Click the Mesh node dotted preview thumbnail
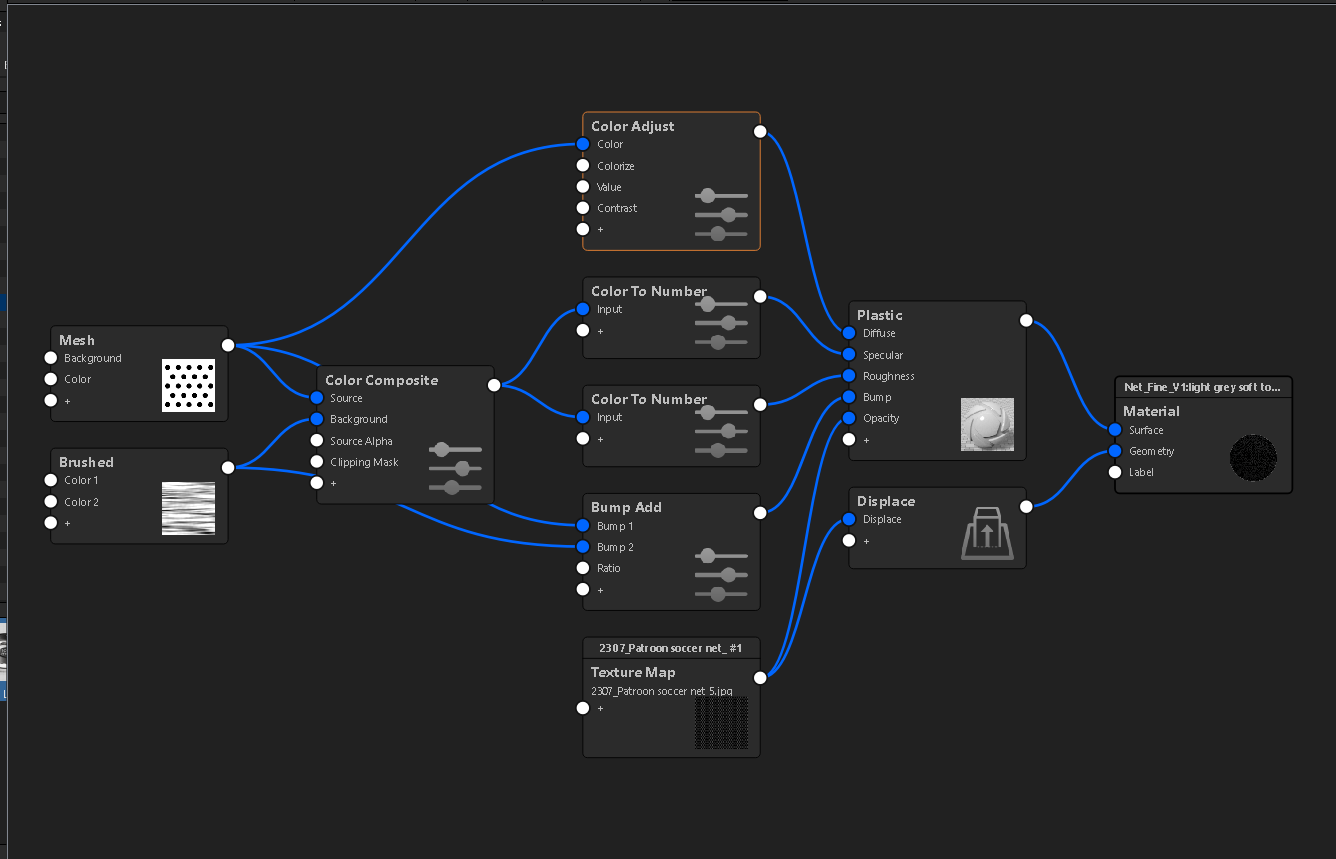 point(188,386)
